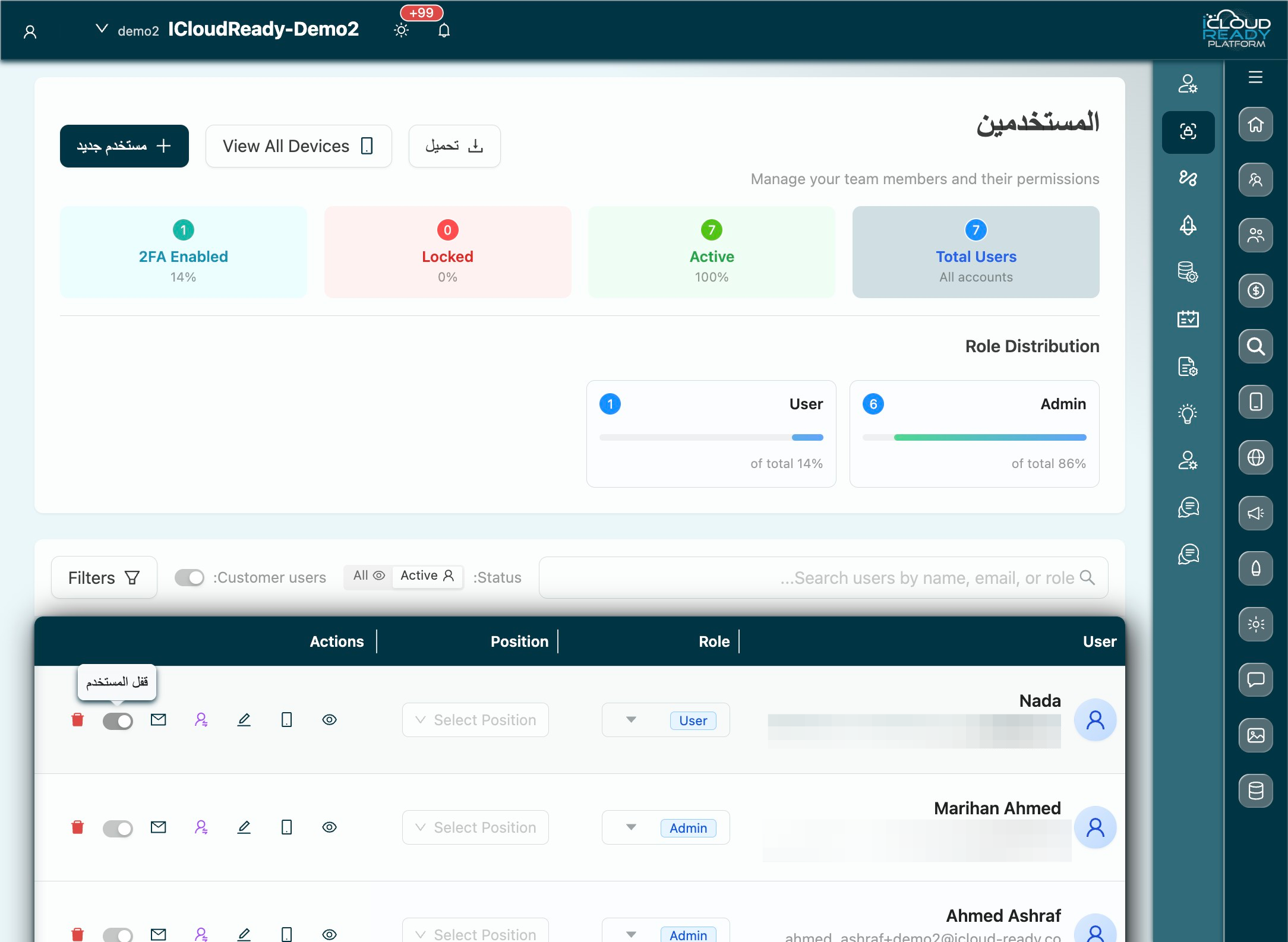Click the Admin role progress bar
The width and height of the screenshot is (1288, 942).
(974, 438)
